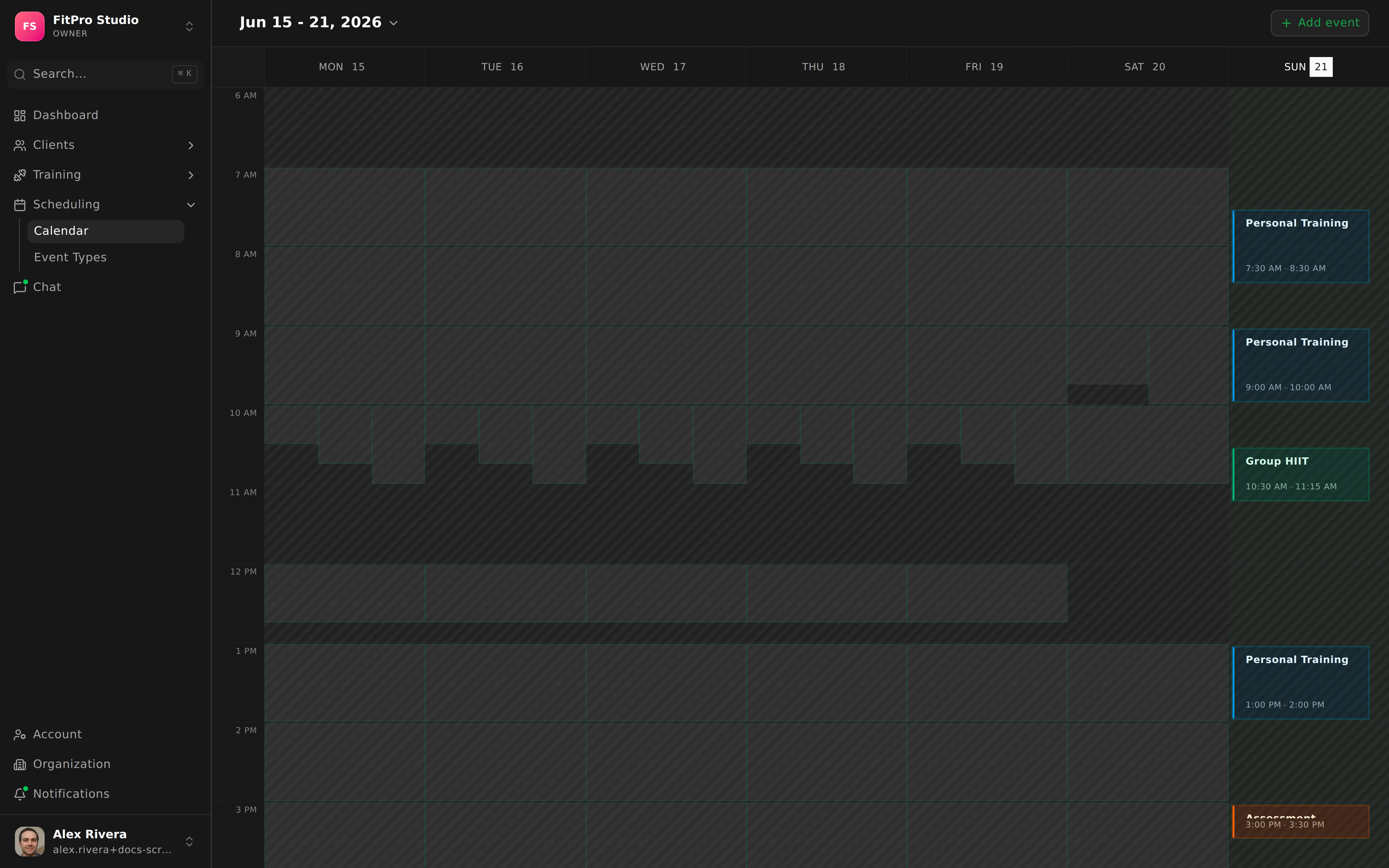Open the 7:30 AM Personal Training event
1389x868 pixels.
click(1301, 246)
